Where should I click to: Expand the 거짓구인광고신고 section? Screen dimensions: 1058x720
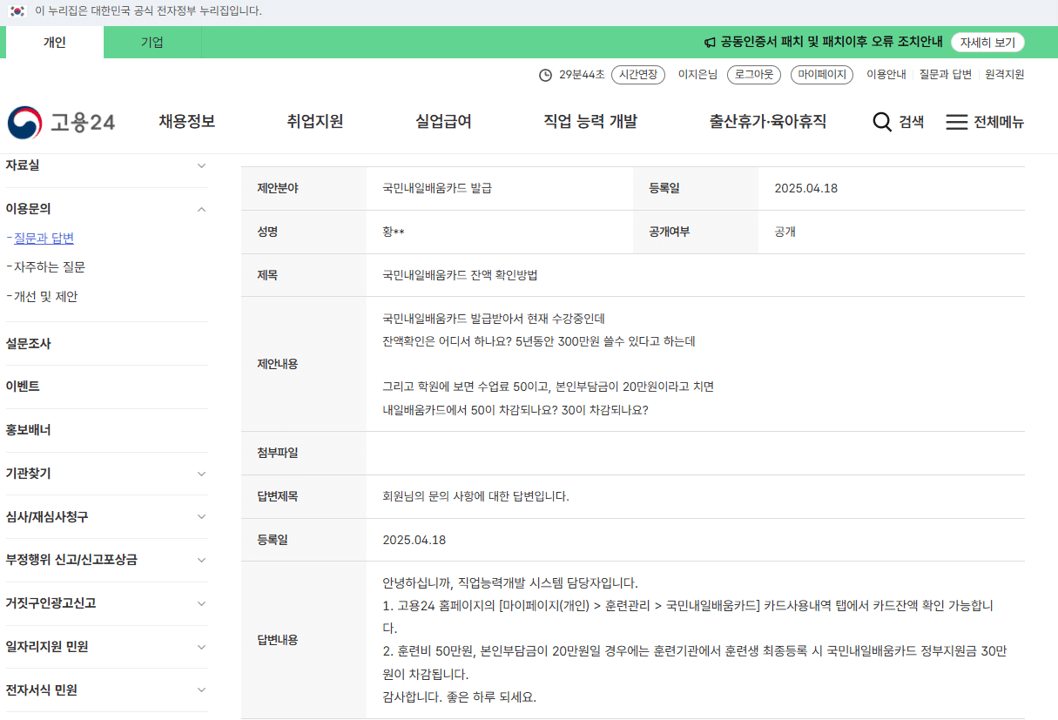(x=106, y=603)
